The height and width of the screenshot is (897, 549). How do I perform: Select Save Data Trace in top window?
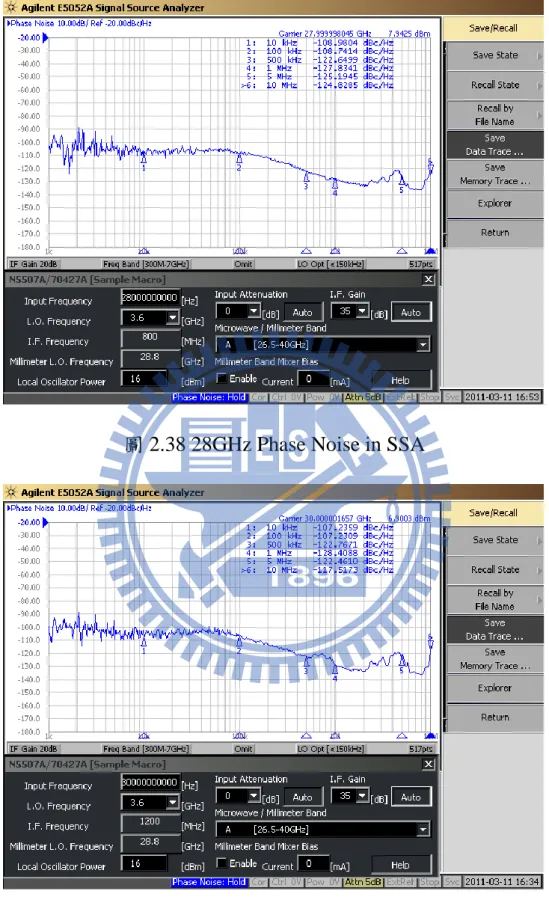click(x=495, y=145)
